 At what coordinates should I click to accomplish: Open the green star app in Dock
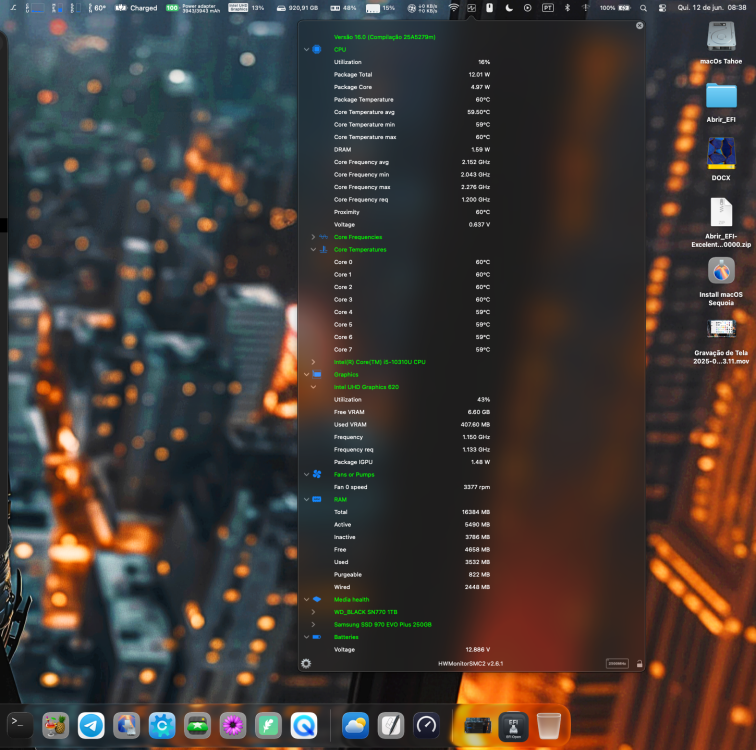(x=197, y=725)
